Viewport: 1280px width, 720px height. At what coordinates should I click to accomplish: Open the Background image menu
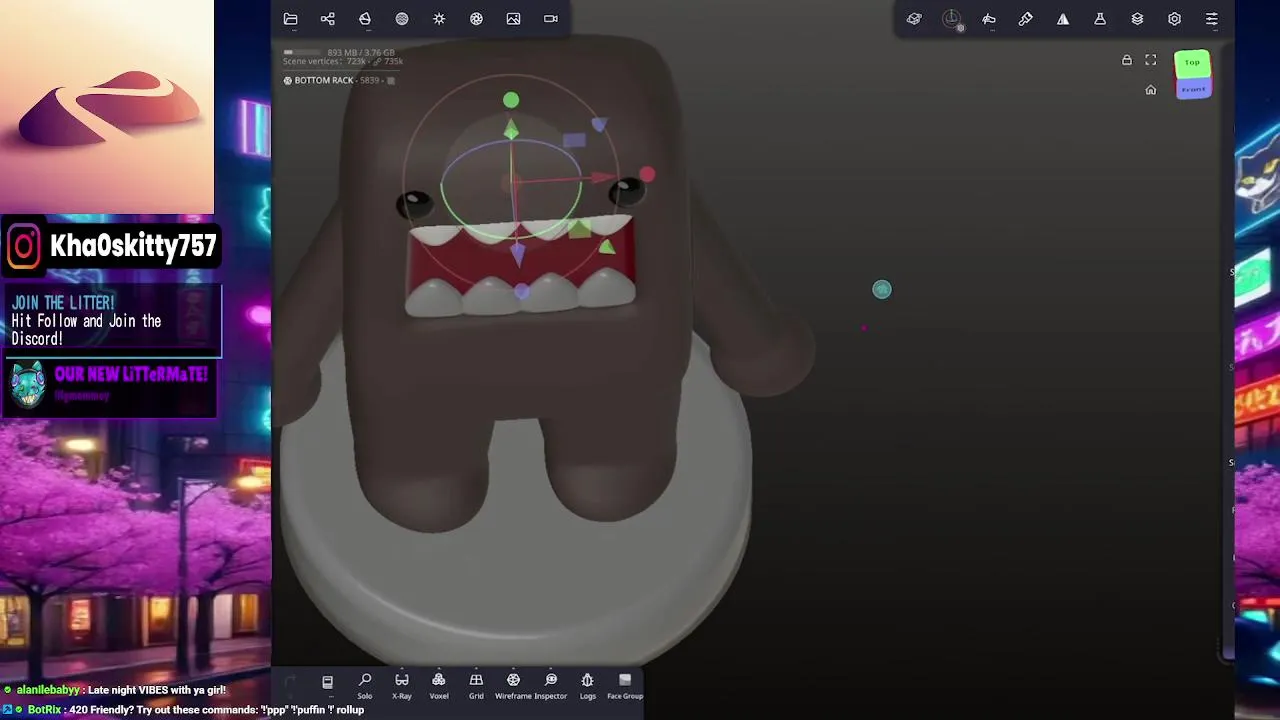pyautogui.click(x=513, y=19)
